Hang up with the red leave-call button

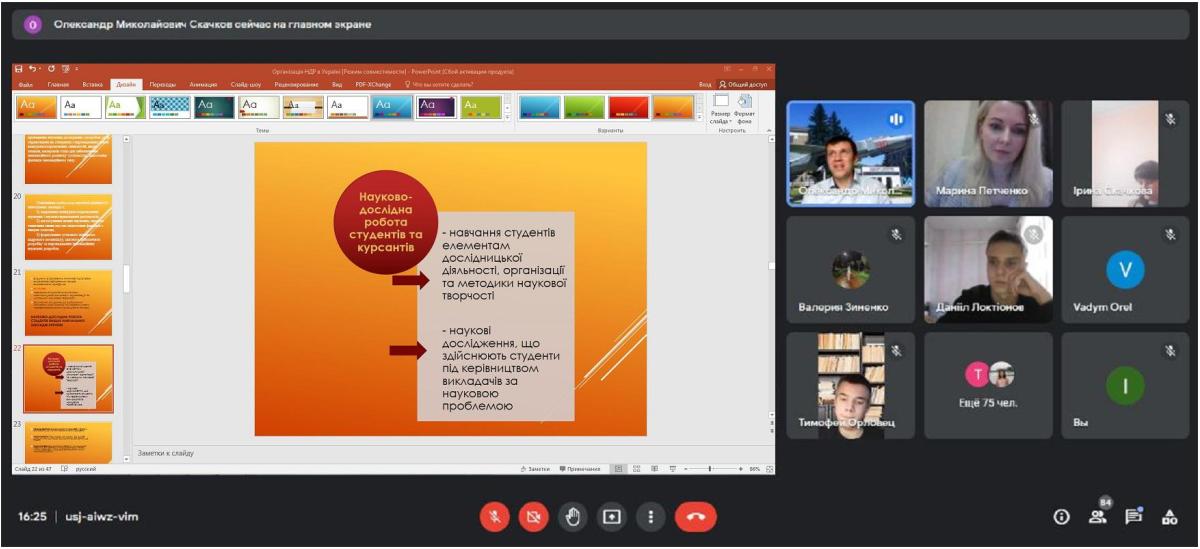tap(695, 517)
